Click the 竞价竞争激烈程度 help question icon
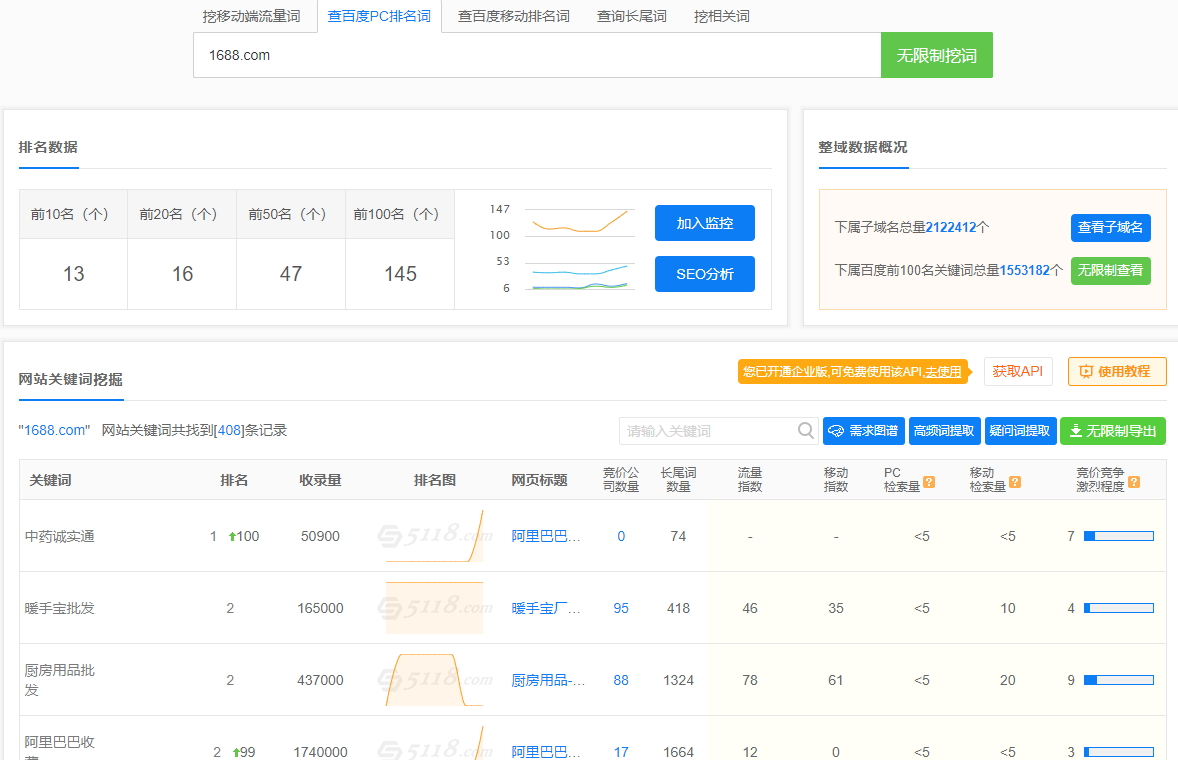1178x760 pixels. (x=1134, y=482)
